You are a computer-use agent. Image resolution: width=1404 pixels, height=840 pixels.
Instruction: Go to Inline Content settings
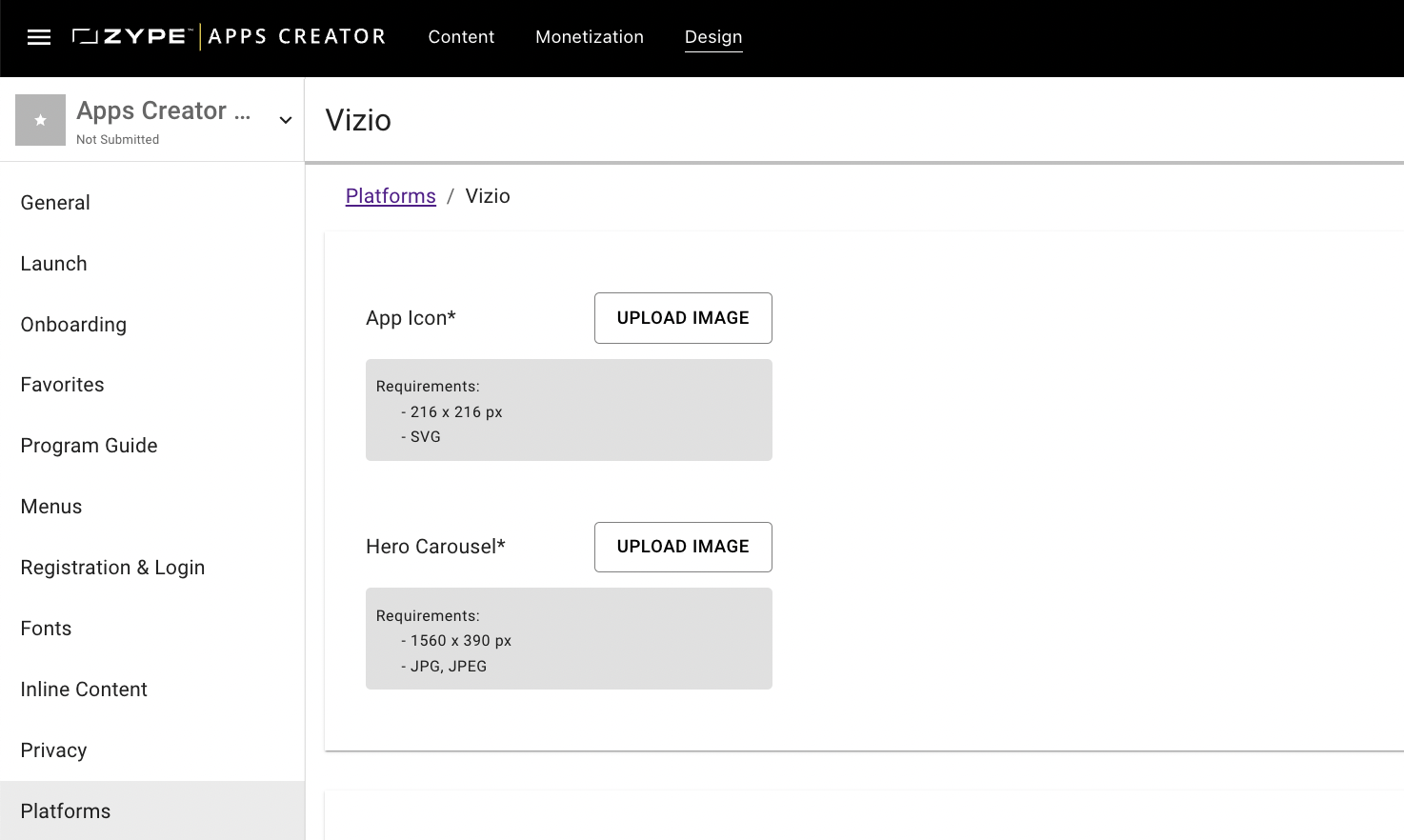[152, 690]
